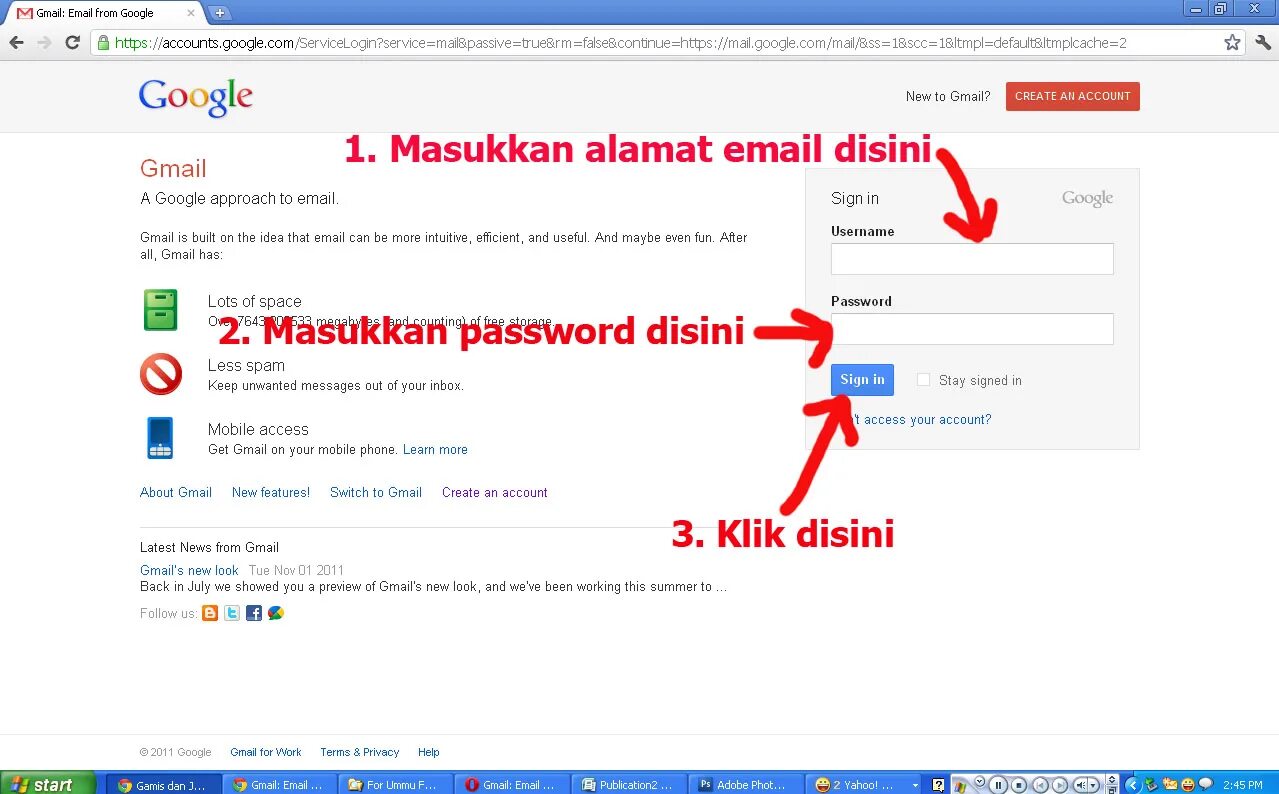This screenshot has width=1279, height=794.
Task: Open the Twitter follow icon
Action: [232, 613]
